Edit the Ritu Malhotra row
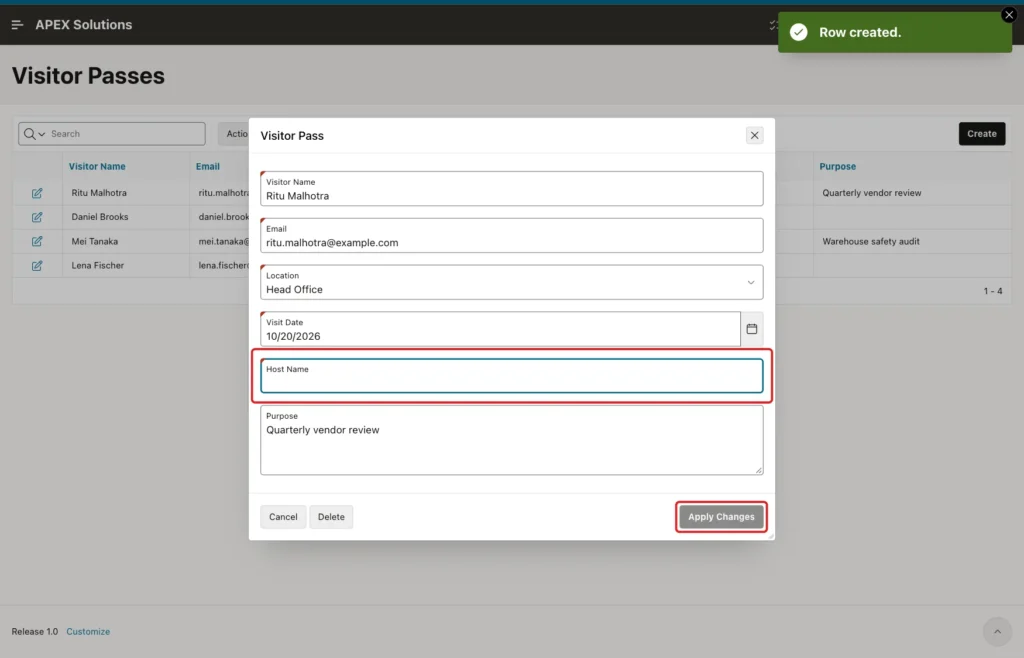Image resolution: width=1024 pixels, height=658 pixels. pos(37,193)
